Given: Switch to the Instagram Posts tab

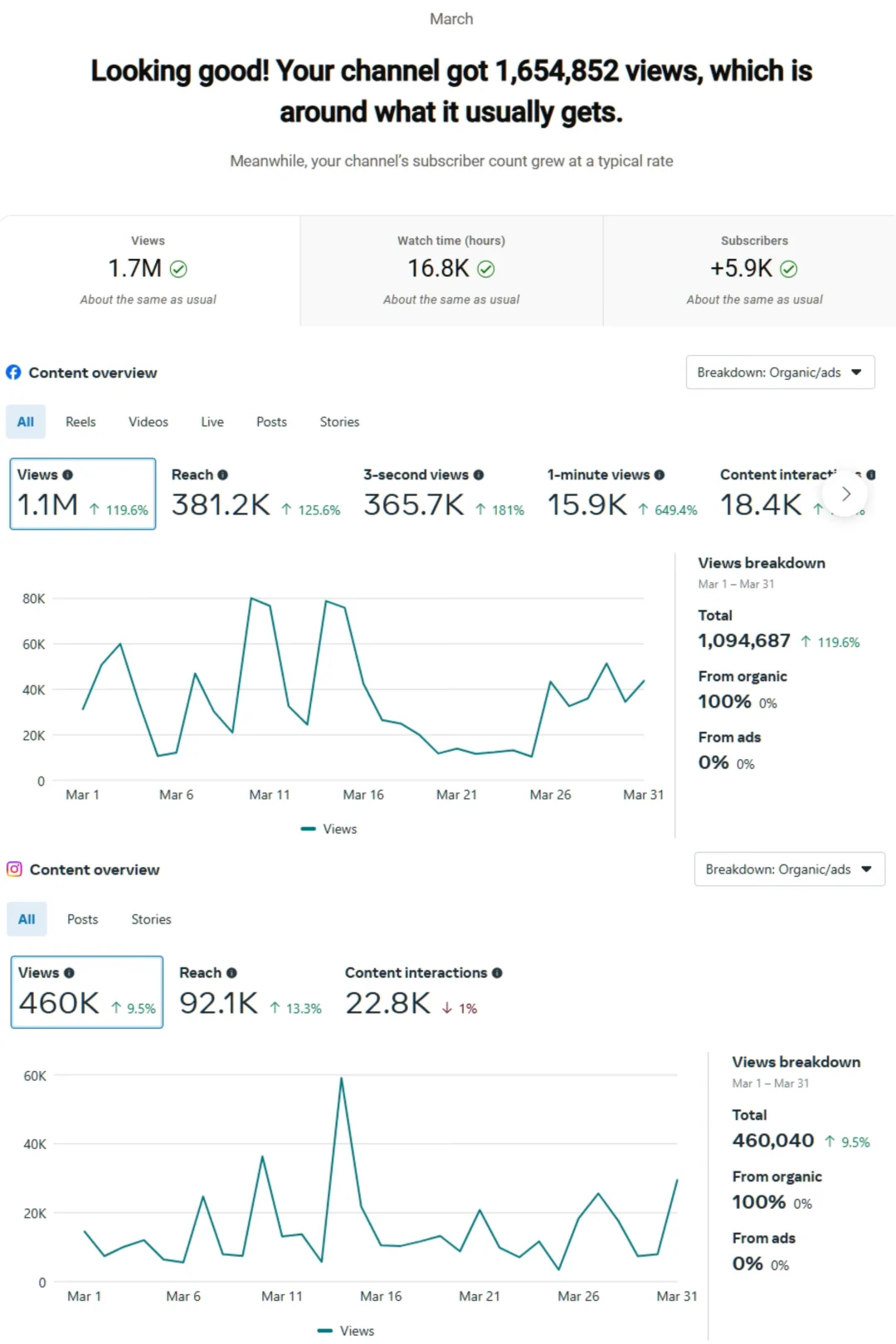Looking at the screenshot, I should (83, 919).
